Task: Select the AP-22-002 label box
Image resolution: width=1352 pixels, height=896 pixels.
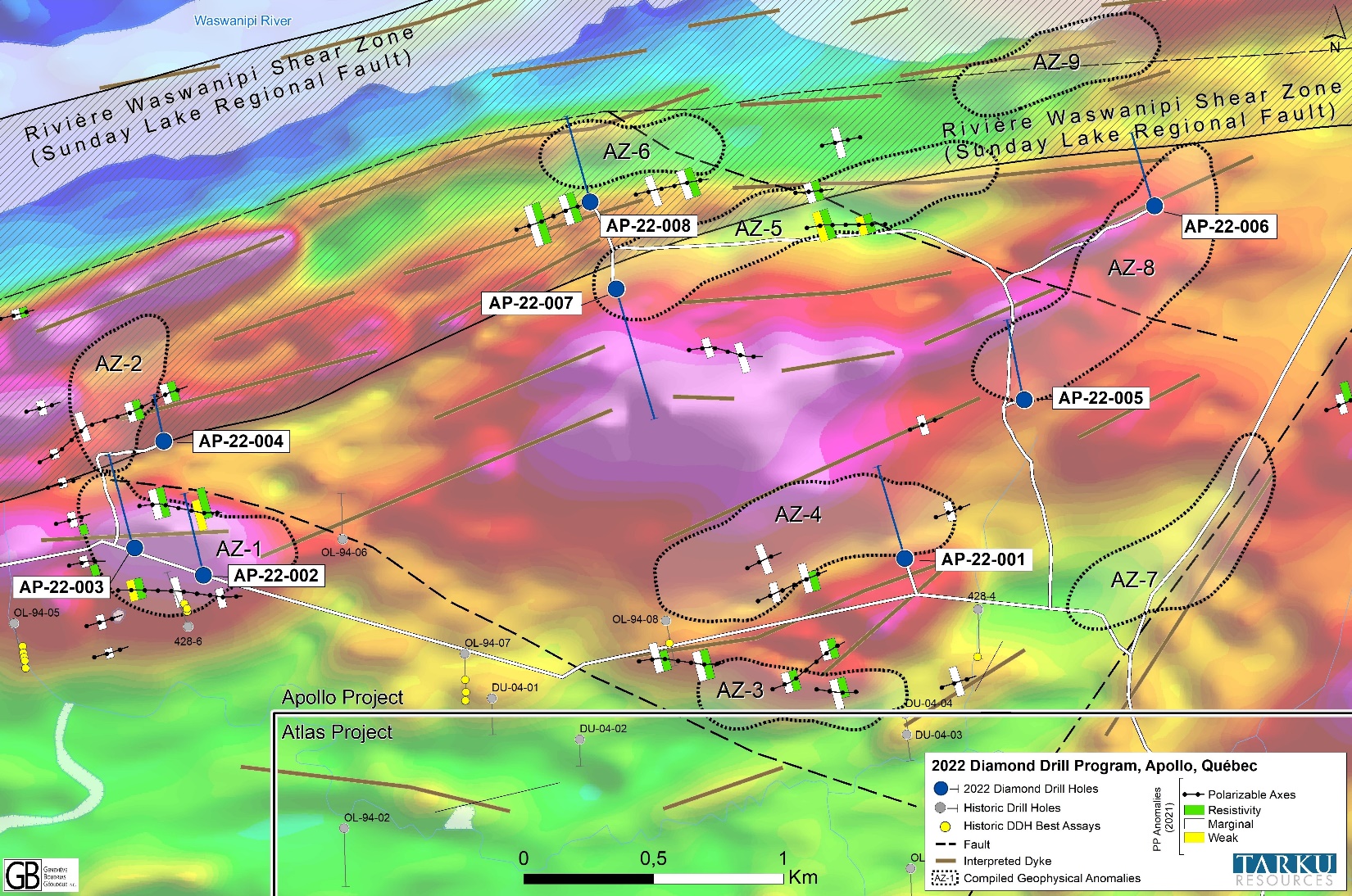Action: [x=275, y=576]
